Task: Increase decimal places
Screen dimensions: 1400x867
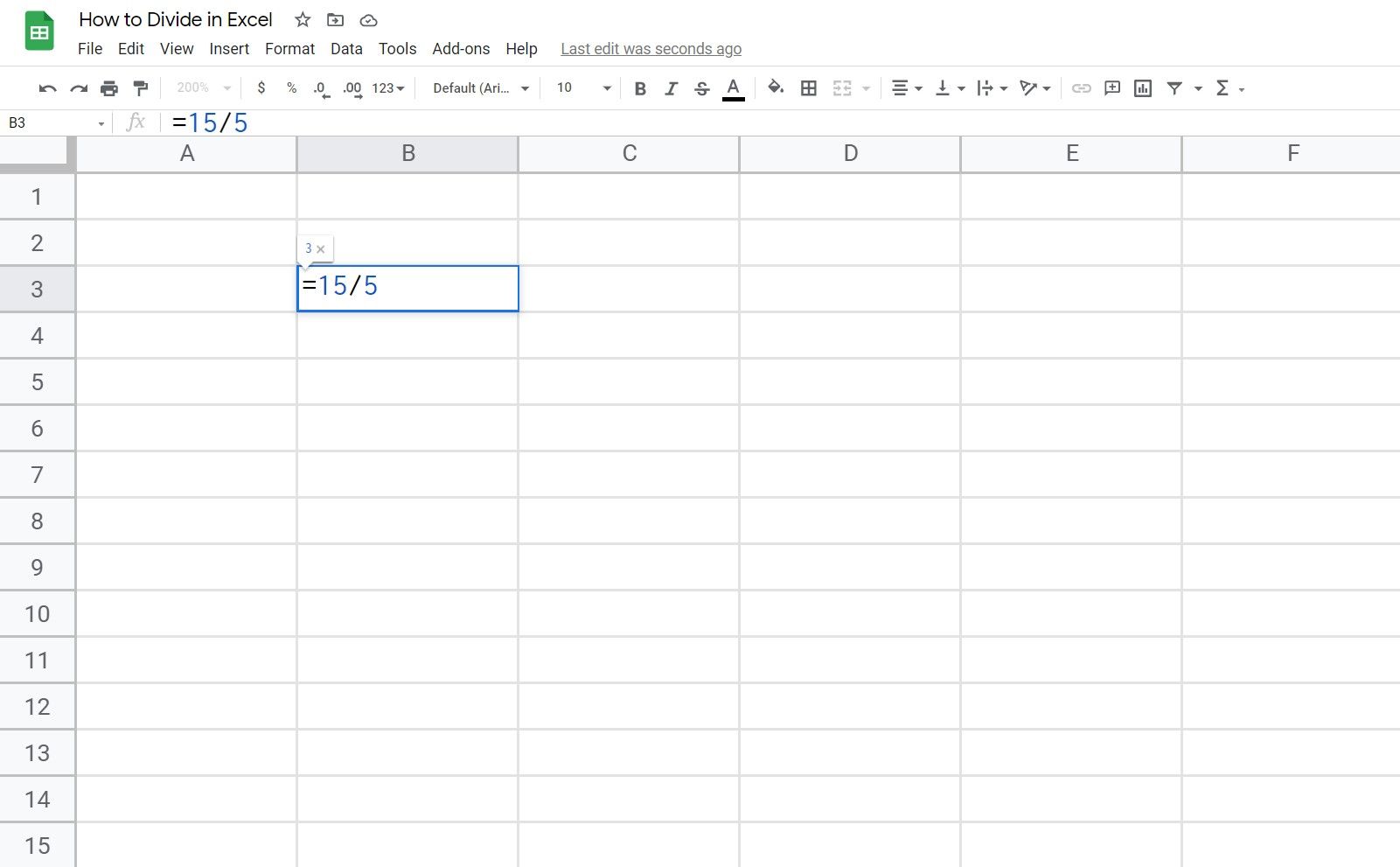Action: tap(352, 87)
